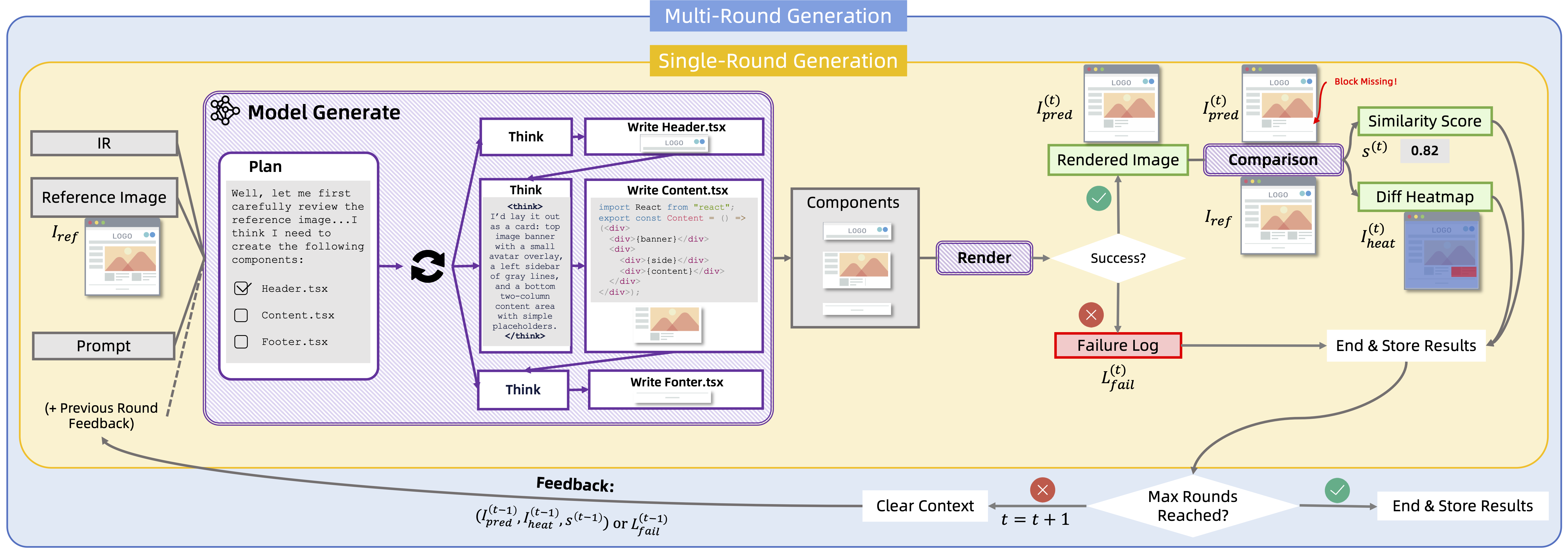
Task: Click the Max Rounds Reached? decision diamond
Action: point(1192,506)
